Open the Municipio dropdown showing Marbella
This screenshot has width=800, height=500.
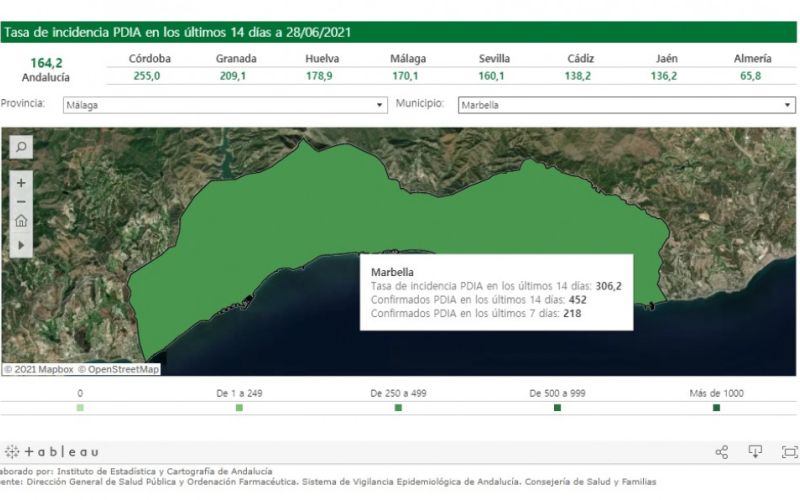627,105
